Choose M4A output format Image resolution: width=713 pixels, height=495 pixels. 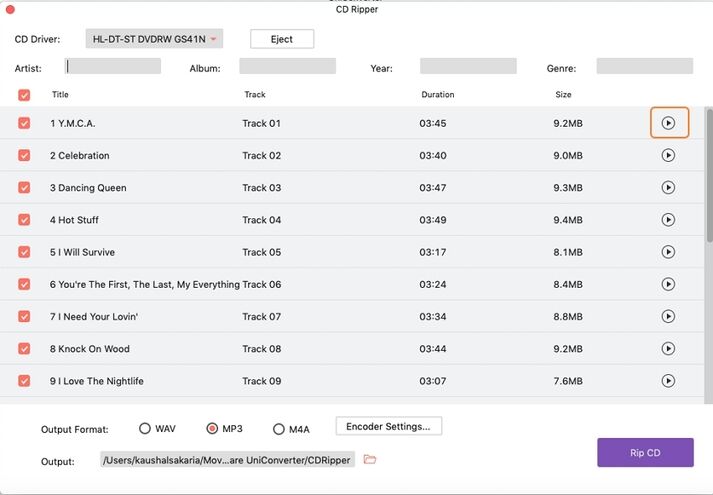[x=278, y=429]
